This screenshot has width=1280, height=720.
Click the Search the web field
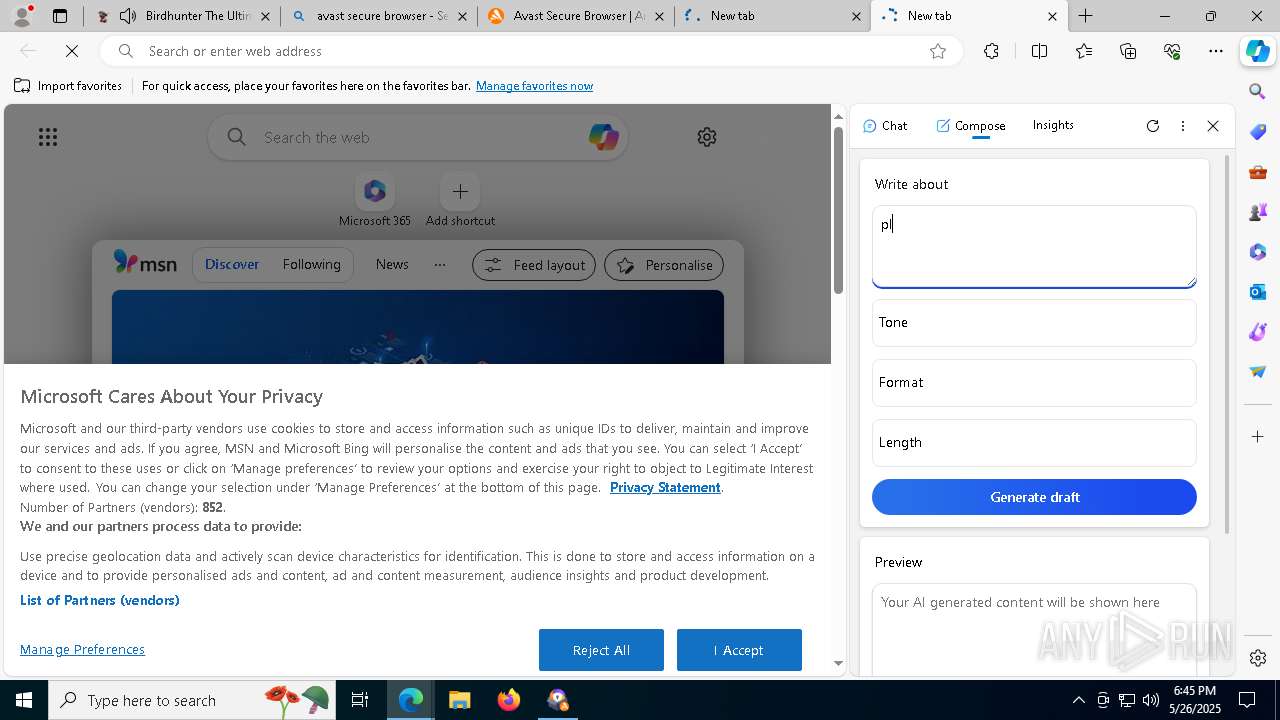pos(418,137)
